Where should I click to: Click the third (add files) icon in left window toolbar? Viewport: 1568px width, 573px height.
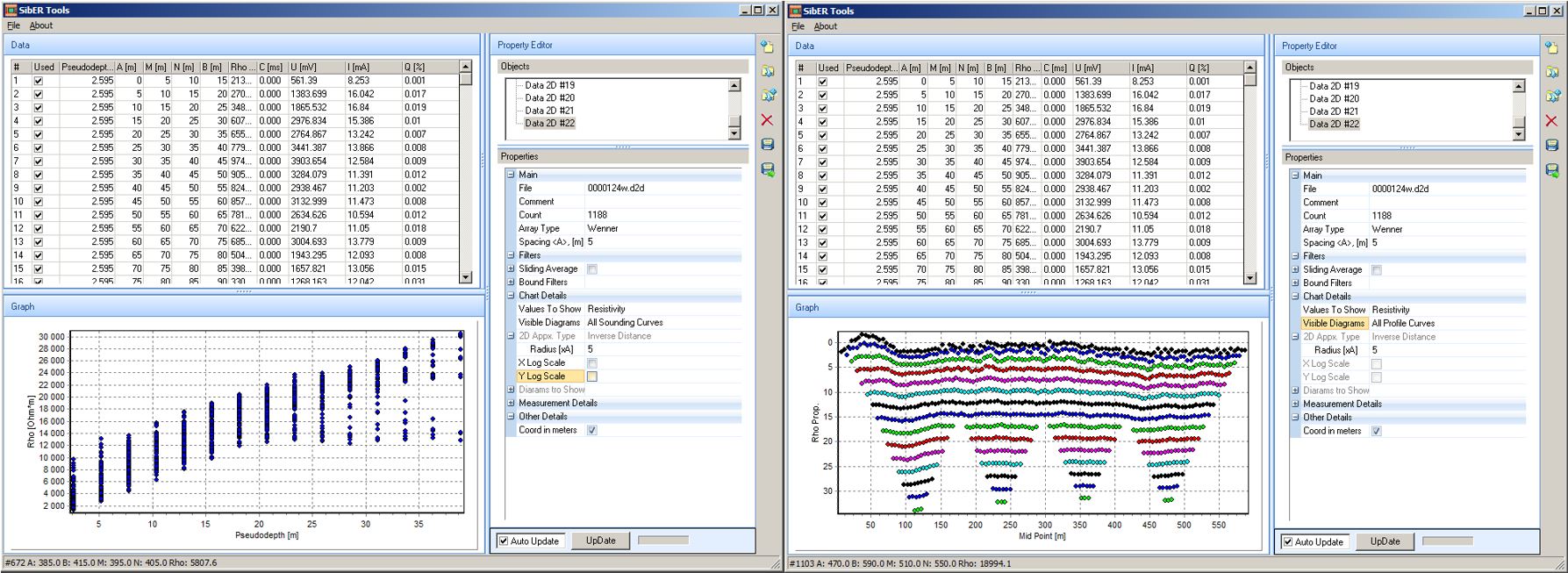pyautogui.click(x=768, y=95)
